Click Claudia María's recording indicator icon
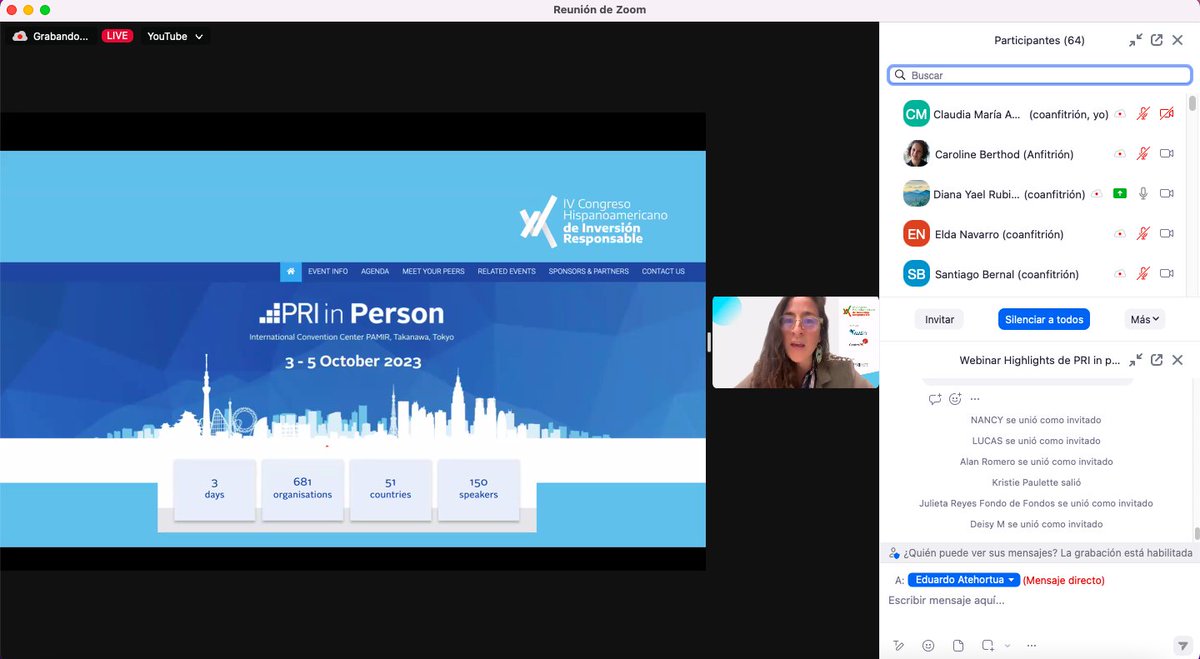This screenshot has height=659, width=1200. tap(1120, 114)
